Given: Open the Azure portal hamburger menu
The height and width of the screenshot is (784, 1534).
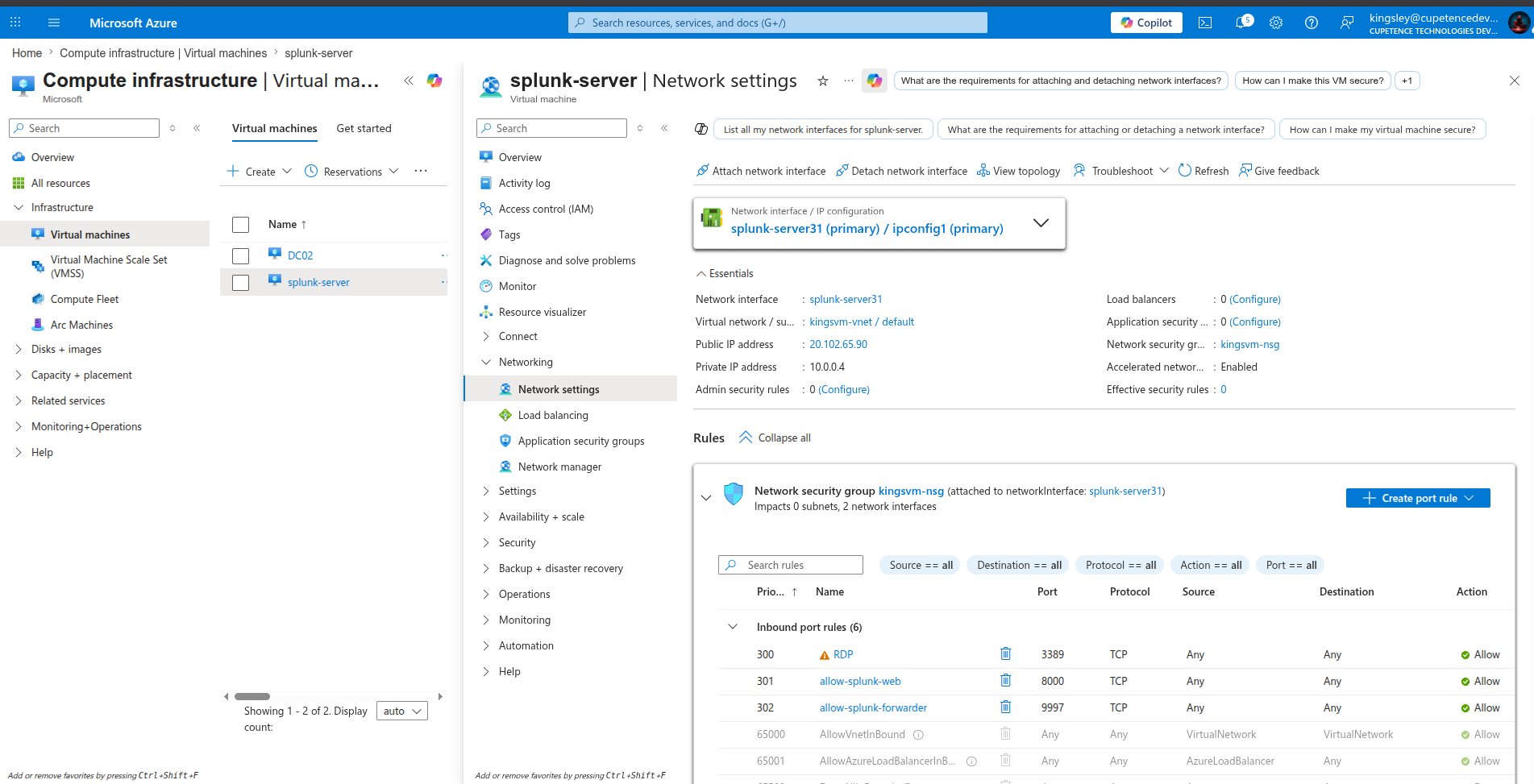Looking at the screenshot, I should click(x=54, y=23).
